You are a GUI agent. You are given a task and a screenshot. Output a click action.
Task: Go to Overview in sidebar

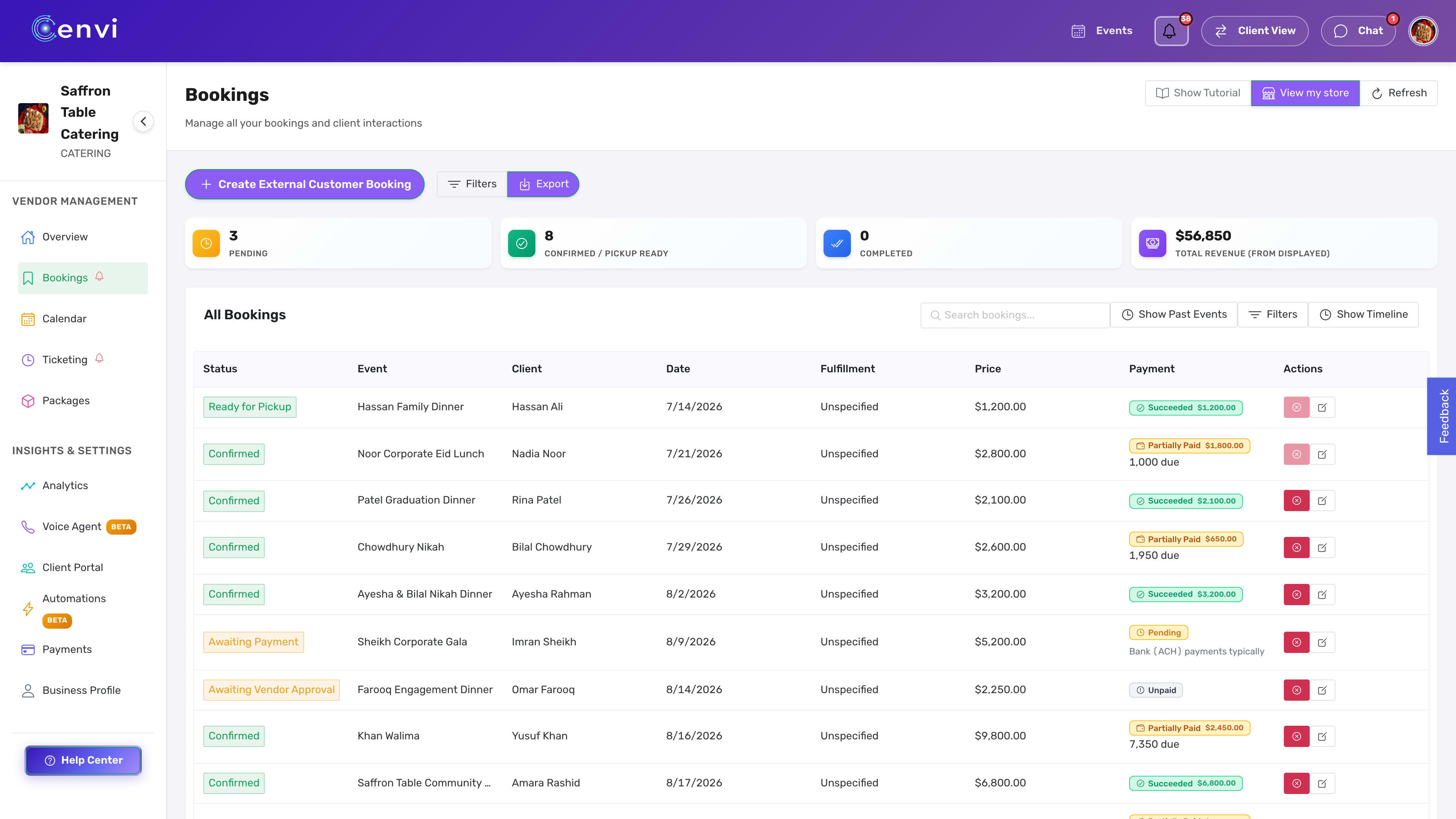(83, 237)
